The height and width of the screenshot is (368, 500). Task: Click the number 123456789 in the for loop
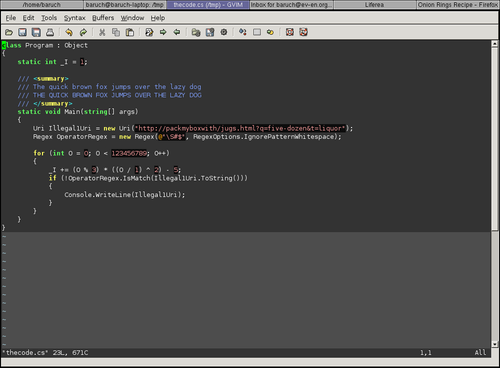pos(129,153)
